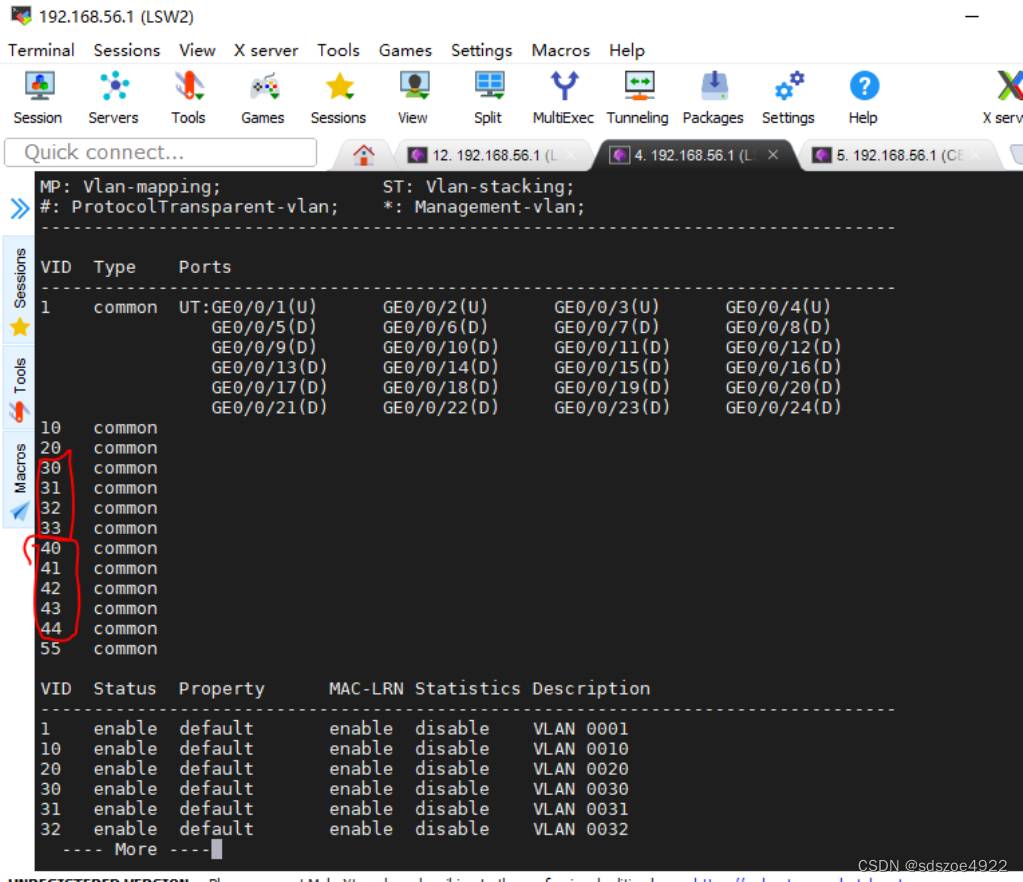
Task: Expand the sidebar with double chevron
Action: (x=20, y=209)
